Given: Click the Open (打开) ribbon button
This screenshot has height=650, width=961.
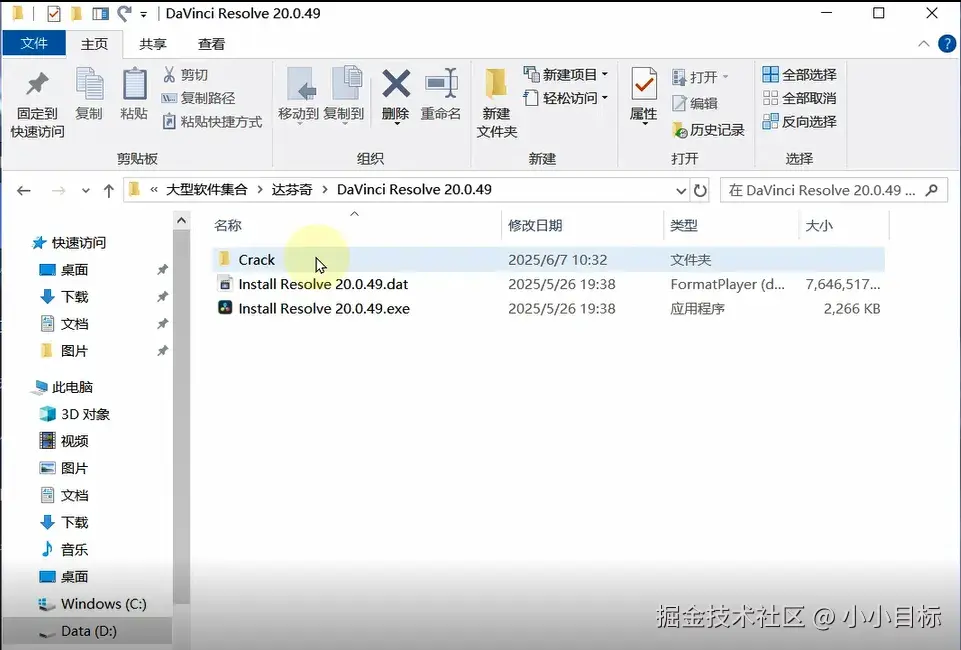Looking at the screenshot, I should click(x=700, y=77).
